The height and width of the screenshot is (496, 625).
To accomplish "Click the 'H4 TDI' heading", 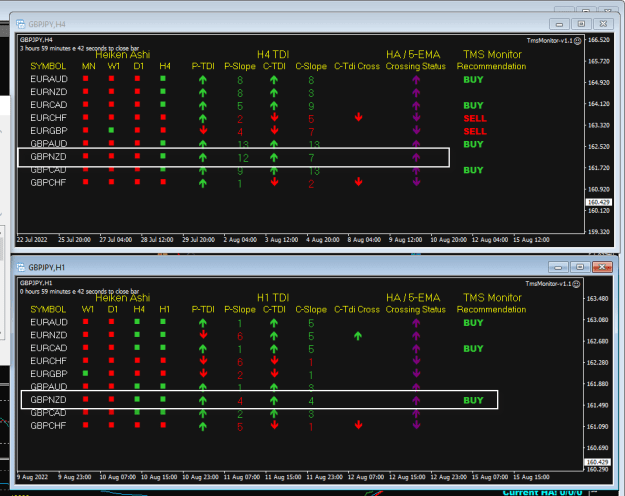I will [x=273, y=55].
